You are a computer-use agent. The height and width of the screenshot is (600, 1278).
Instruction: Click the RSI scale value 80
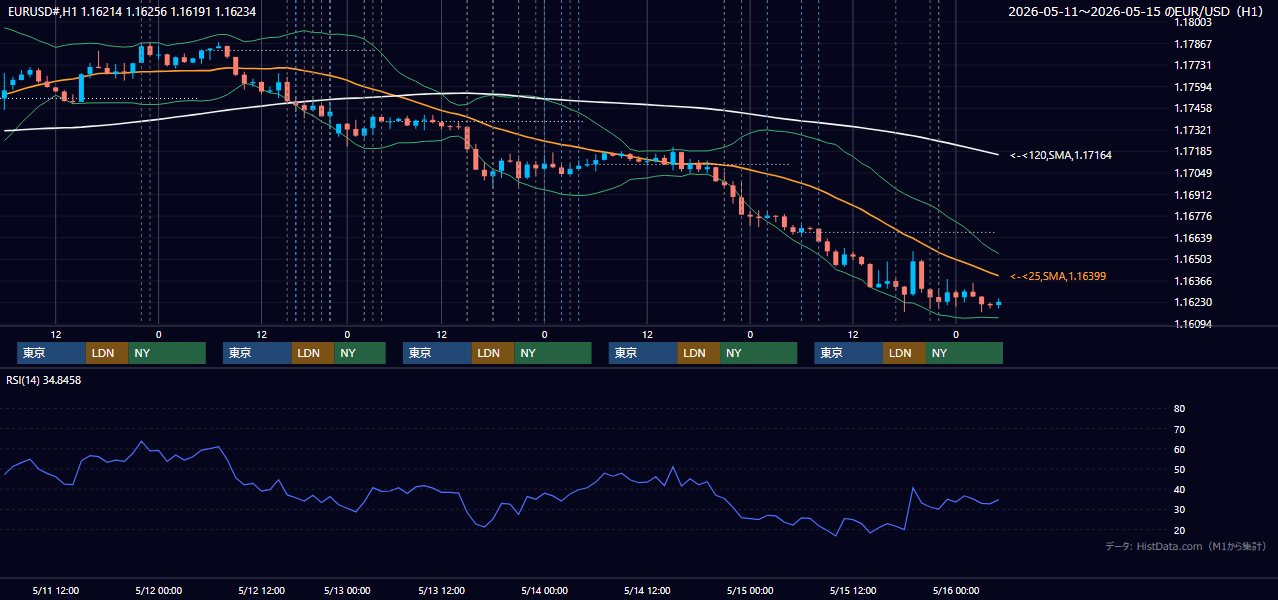coord(1179,409)
